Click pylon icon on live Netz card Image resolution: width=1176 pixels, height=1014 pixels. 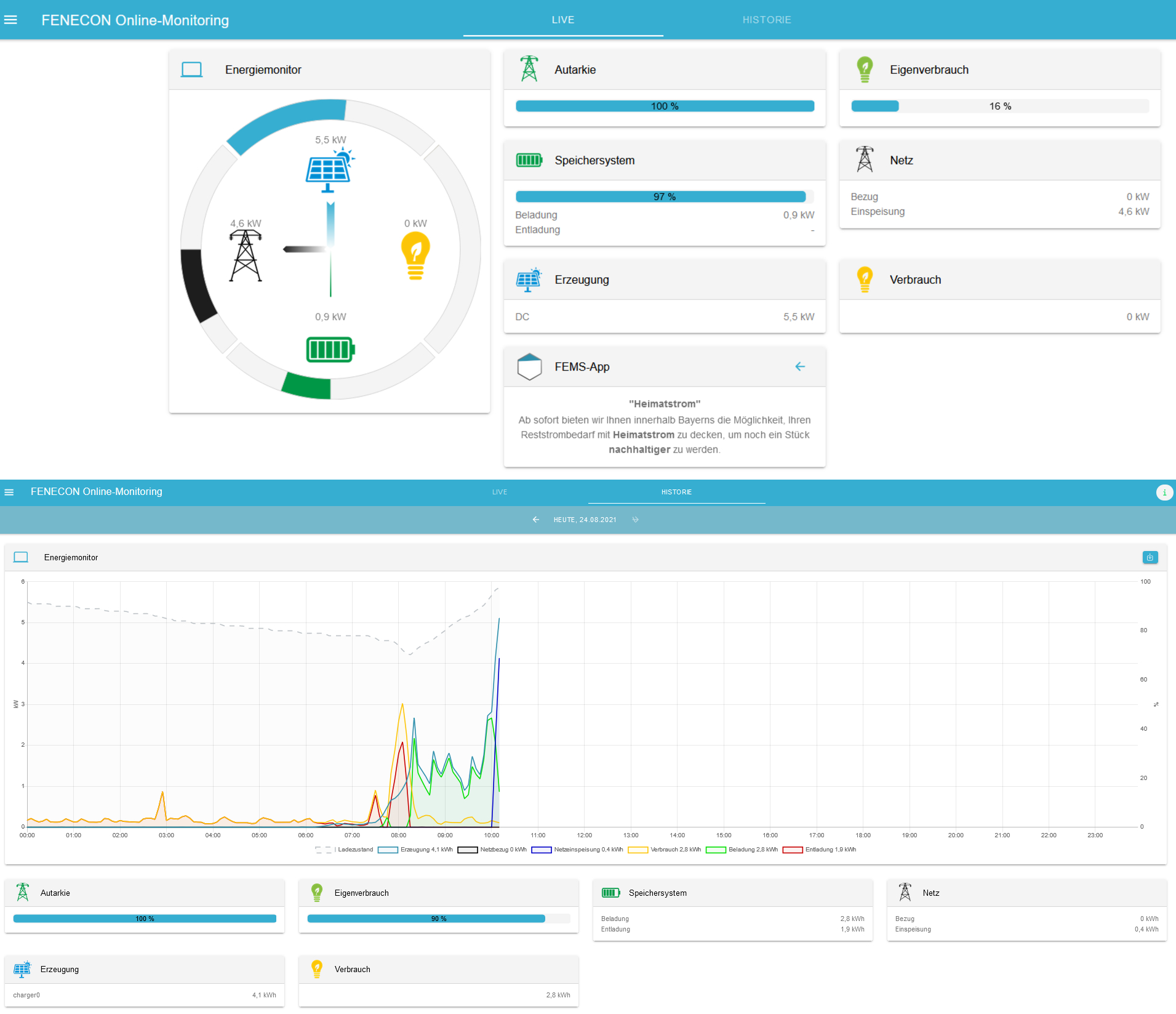pos(865,159)
